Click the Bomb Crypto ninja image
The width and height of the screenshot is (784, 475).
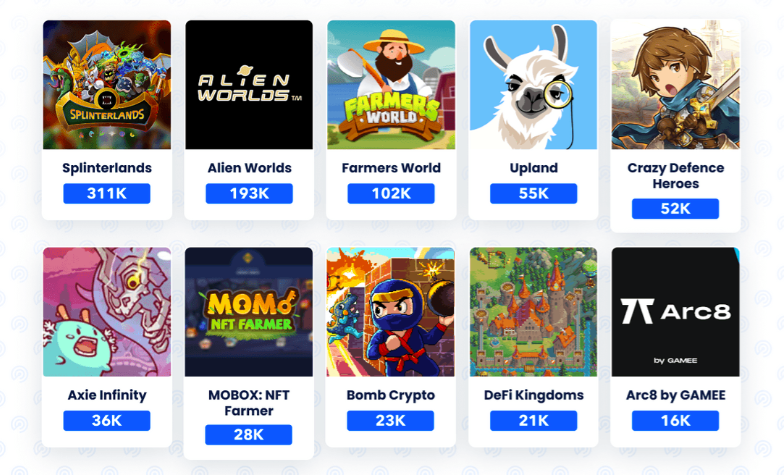tap(391, 312)
